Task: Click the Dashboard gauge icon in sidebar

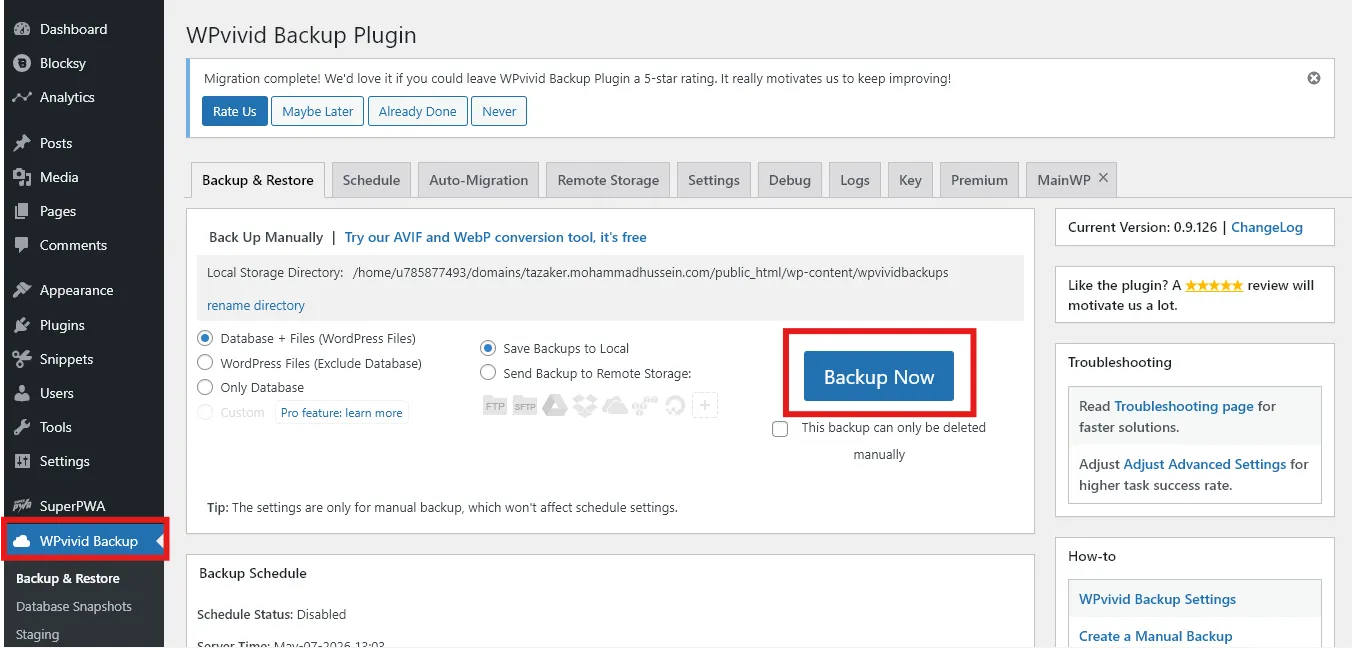Action: (x=22, y=29)
